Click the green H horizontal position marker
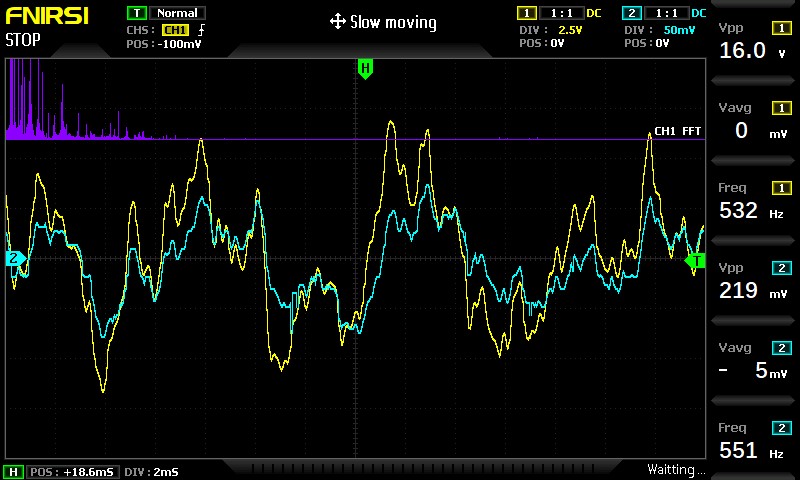This screenshot has height=480, width=800. [x=365, y=69]
